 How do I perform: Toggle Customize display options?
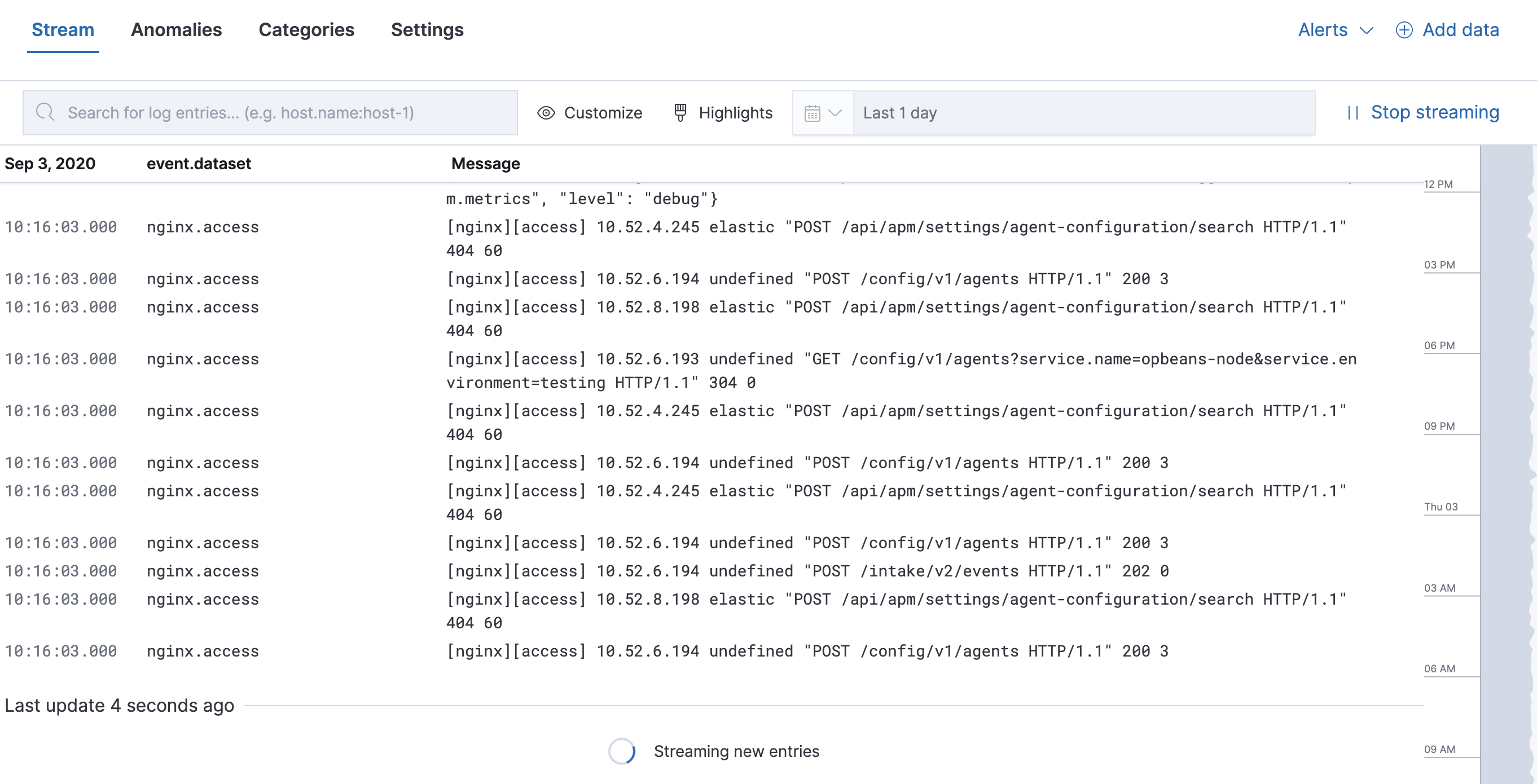click(603, 112)
